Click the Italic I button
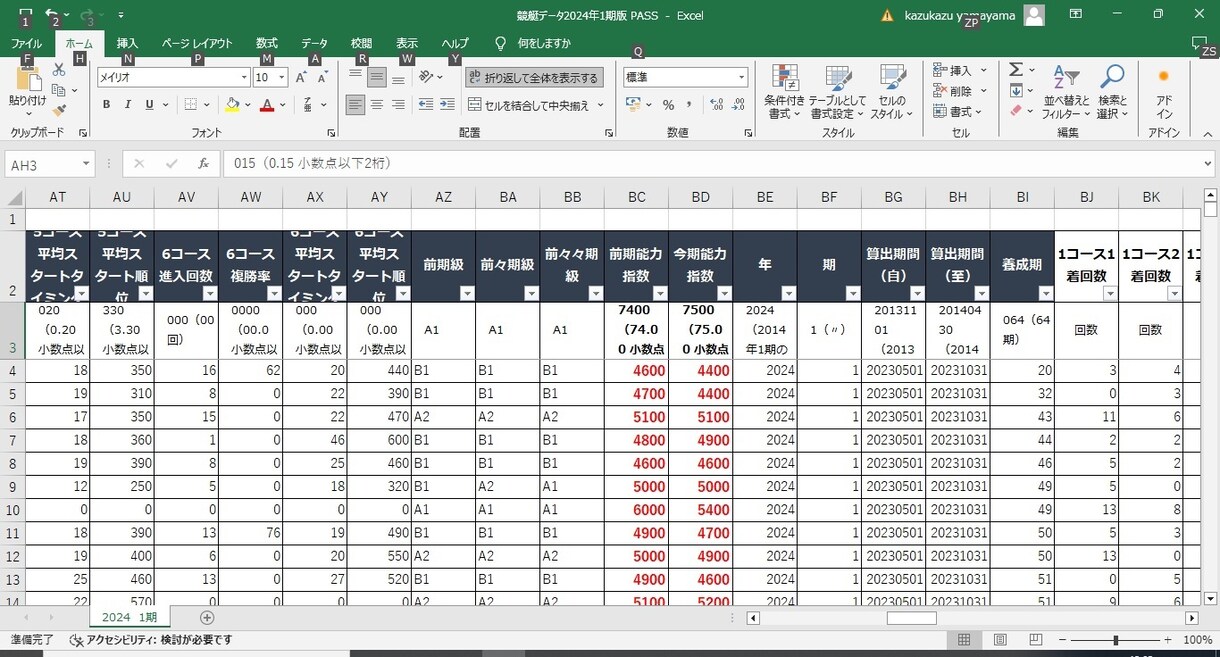This screenshot has width=1220, height=657. pos(127,104)
